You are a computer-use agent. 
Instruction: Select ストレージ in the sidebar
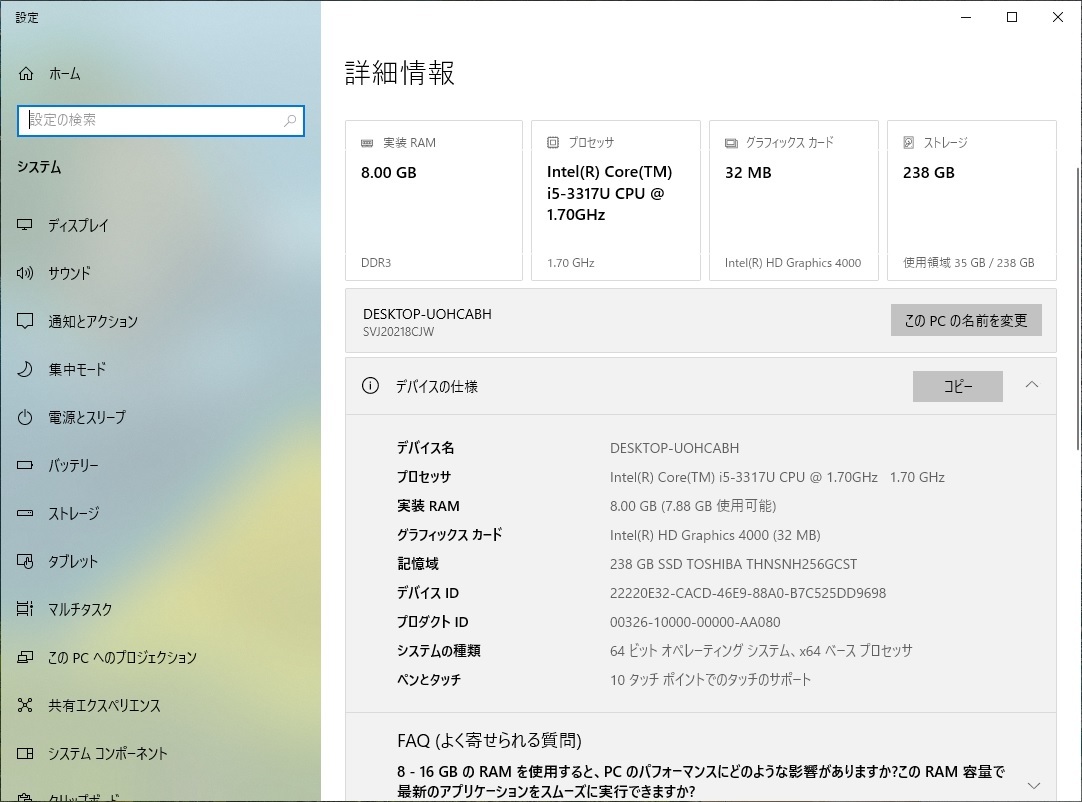click(160, 513)
